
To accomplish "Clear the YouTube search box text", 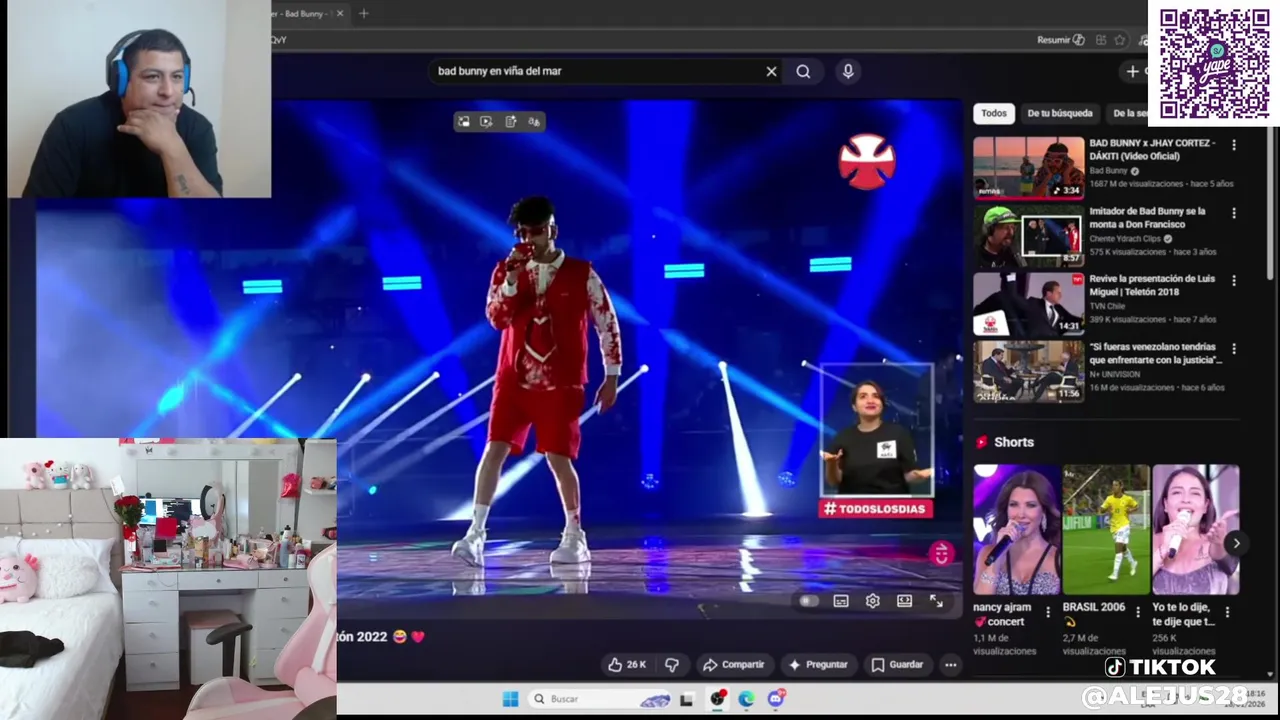I will coord(771,71).
